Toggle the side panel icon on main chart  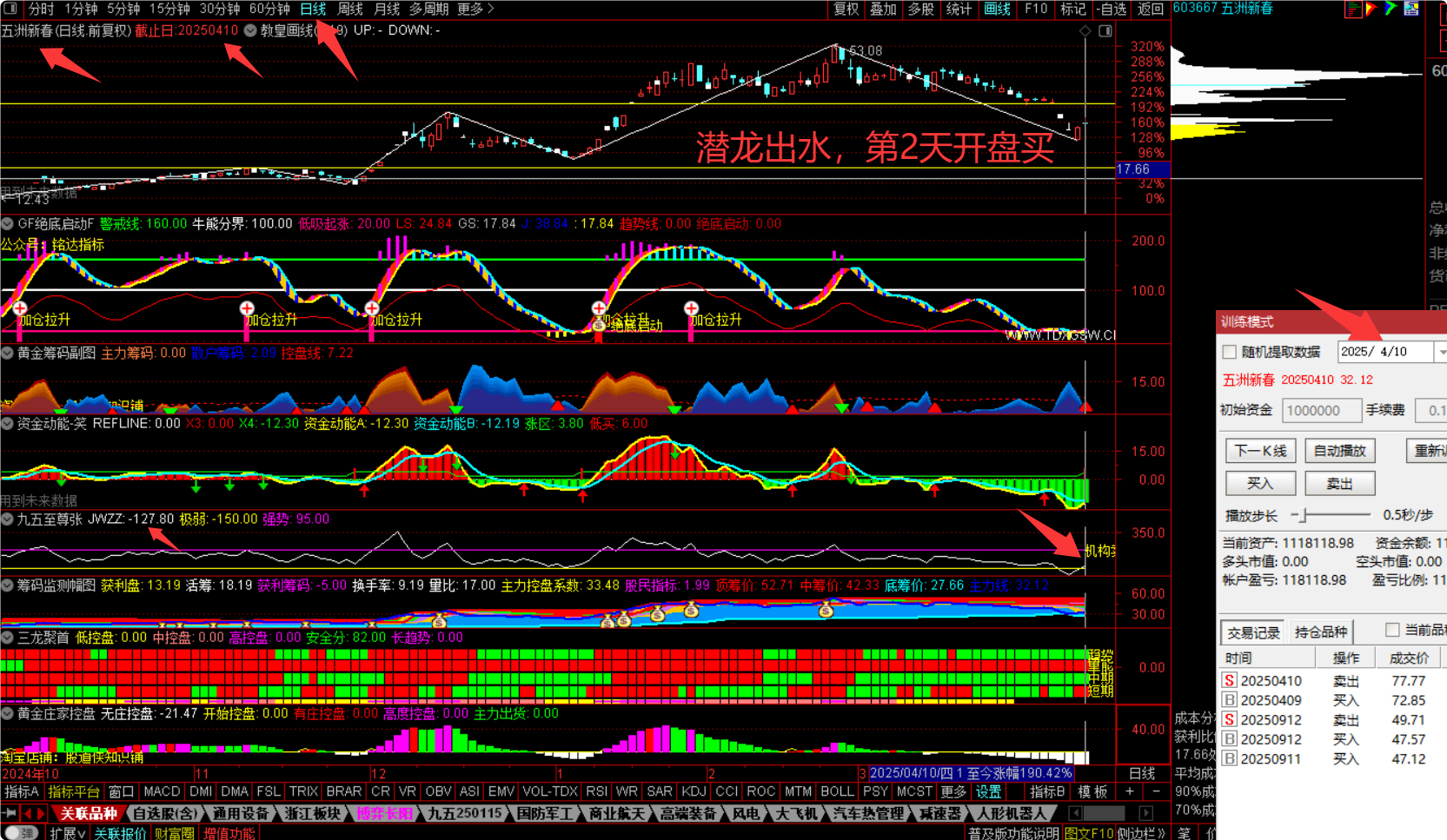[x=1105, y=31]
